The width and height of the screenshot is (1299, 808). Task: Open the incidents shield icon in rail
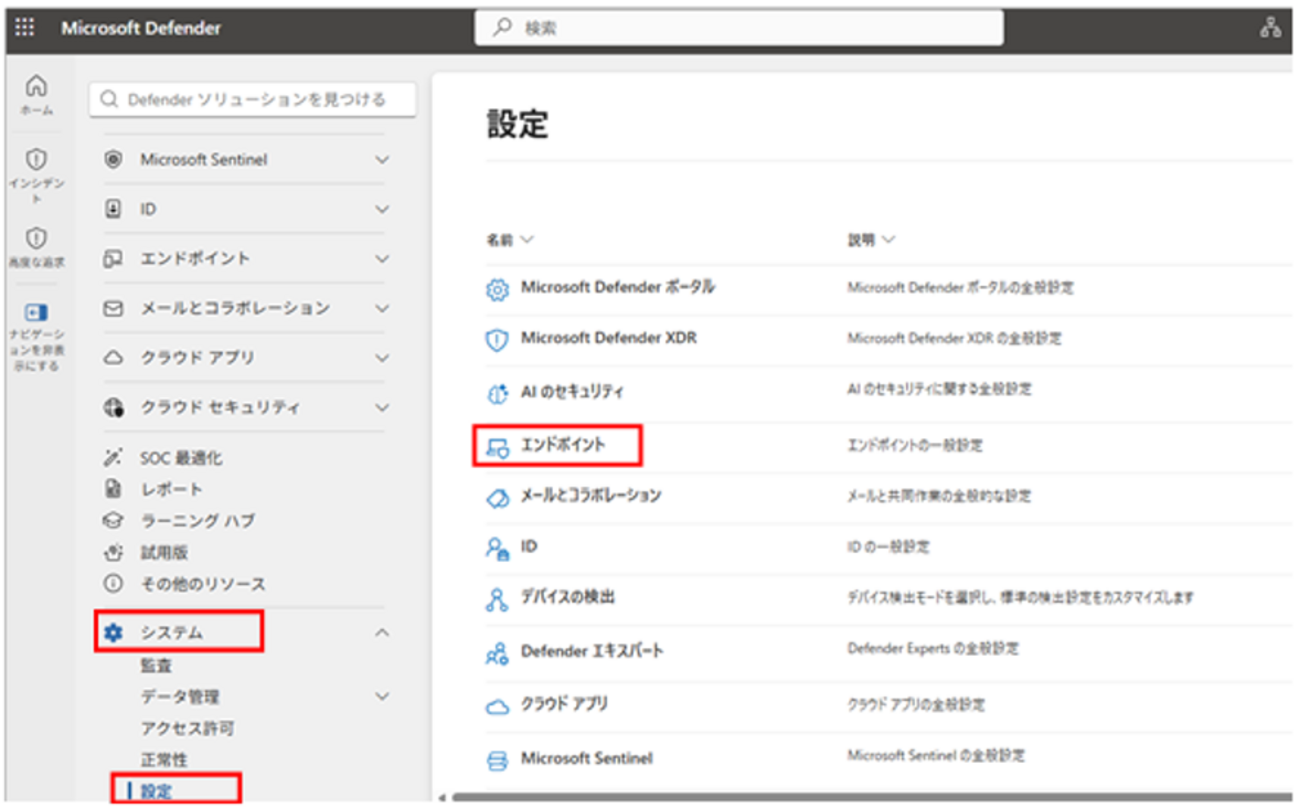pyautogui.click(x=36, y=158)
